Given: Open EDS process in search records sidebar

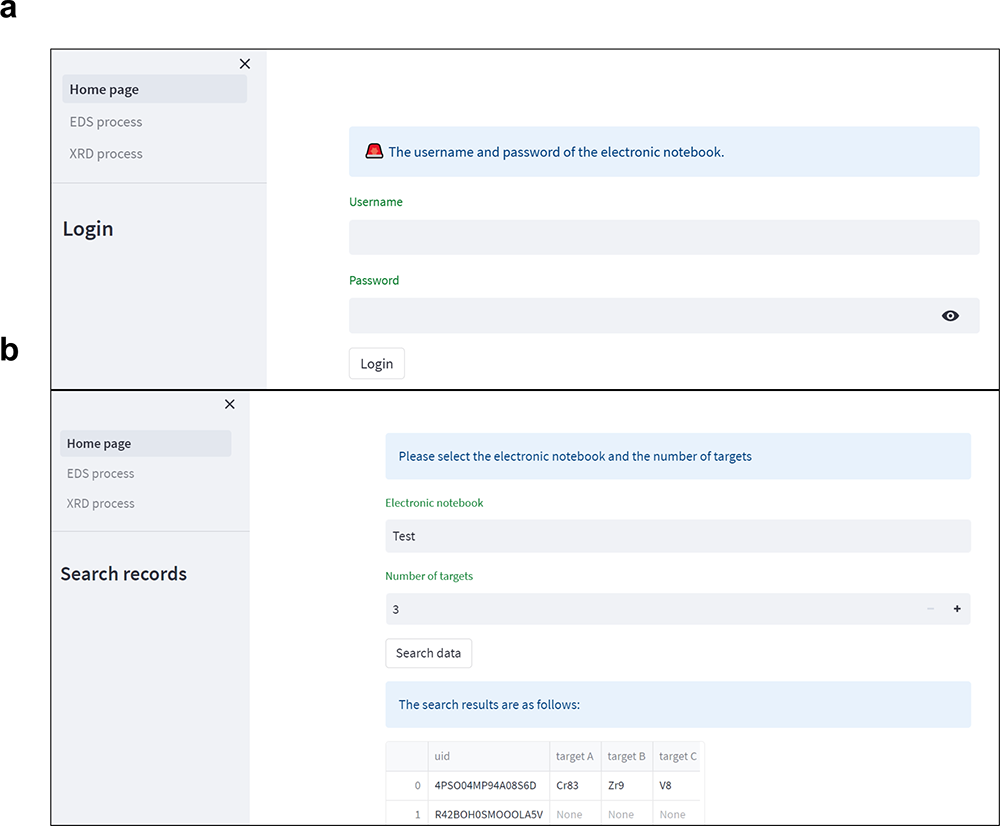Looking at the screenshot, I should tap(100, 474).
